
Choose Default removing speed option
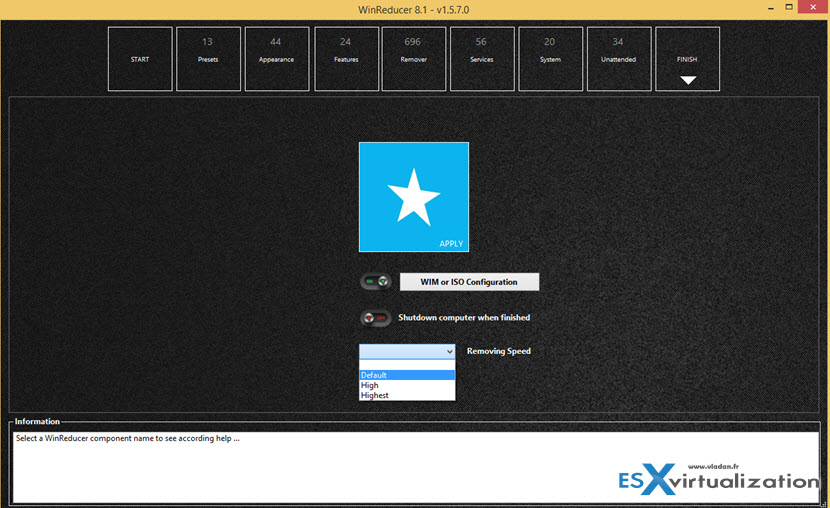tap(407, 375)
